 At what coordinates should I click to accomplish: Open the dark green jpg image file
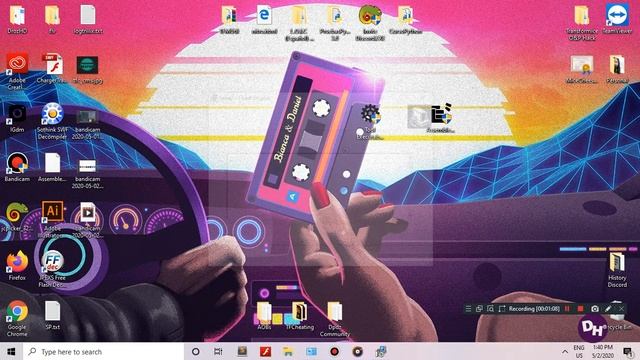click(87, 69)
